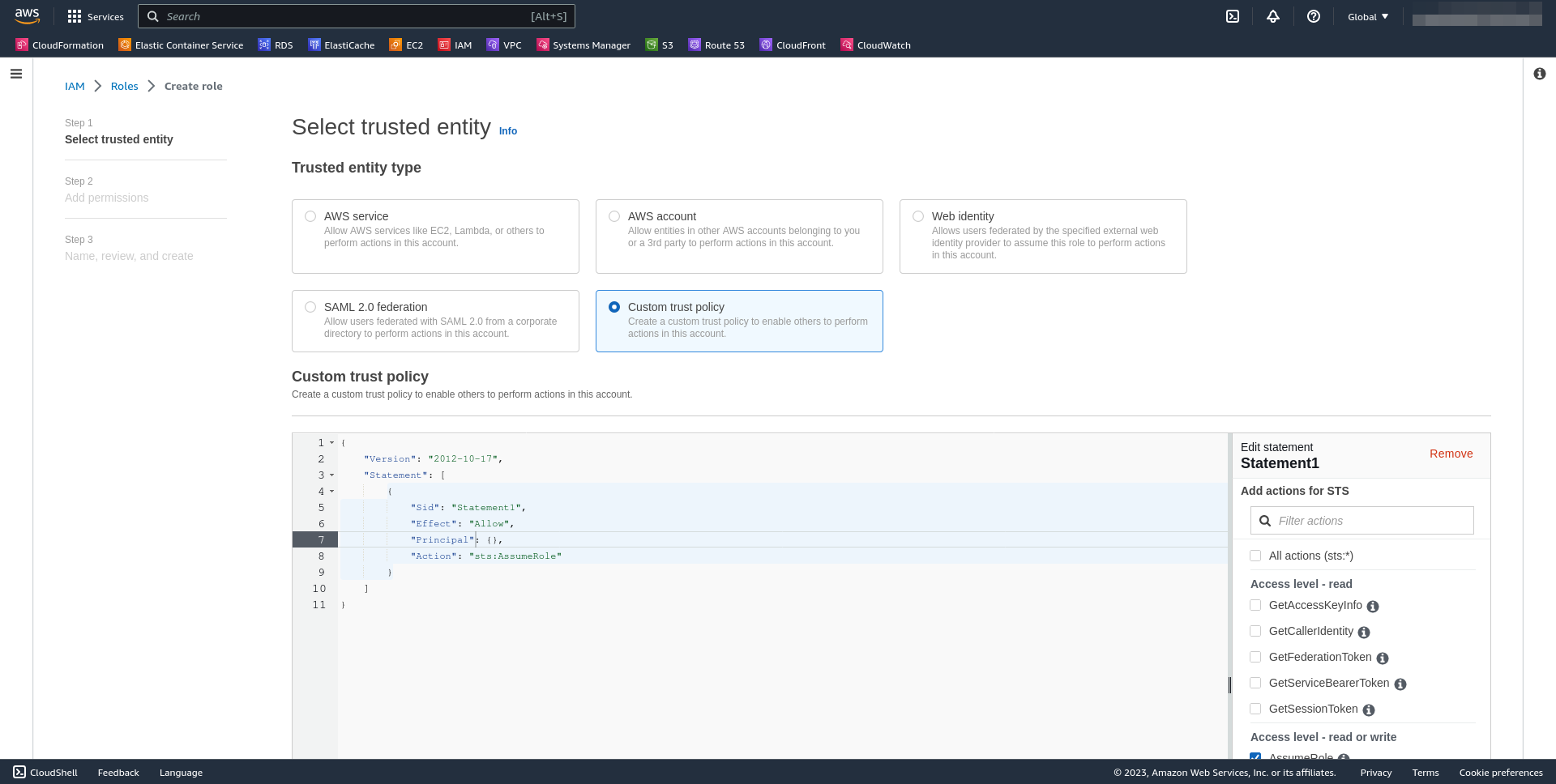Toggle the left hamburger navigation menu
This screenshot has width=1556, height=784.
pos(16,74)
